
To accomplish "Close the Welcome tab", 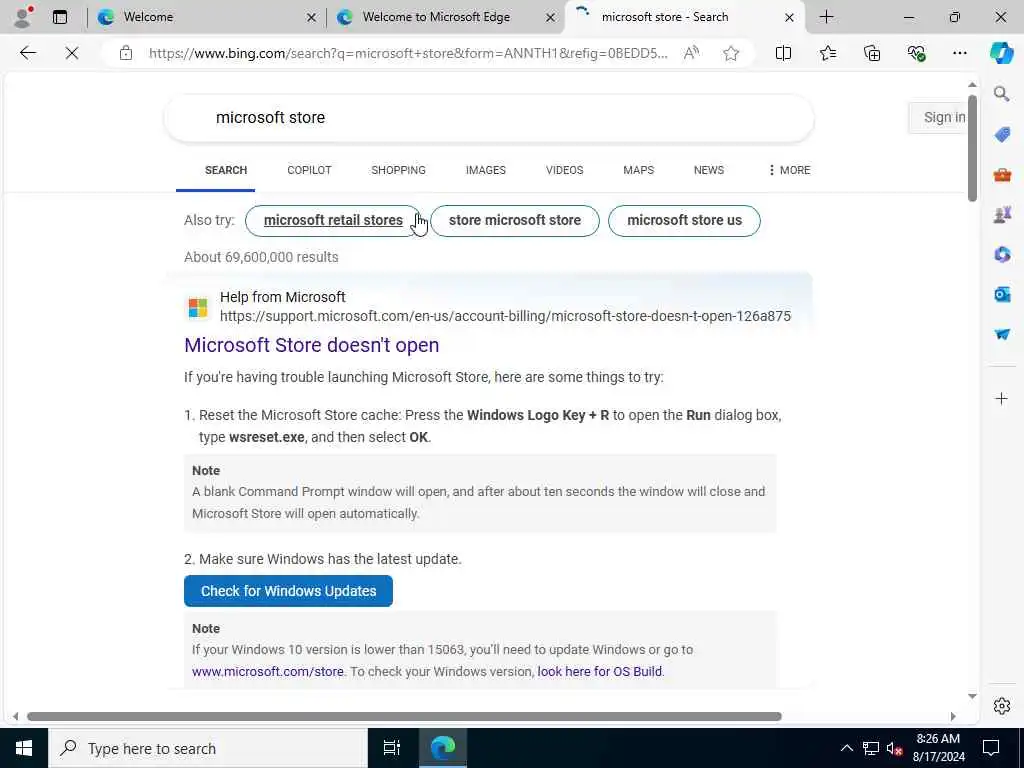I will 312,18.
